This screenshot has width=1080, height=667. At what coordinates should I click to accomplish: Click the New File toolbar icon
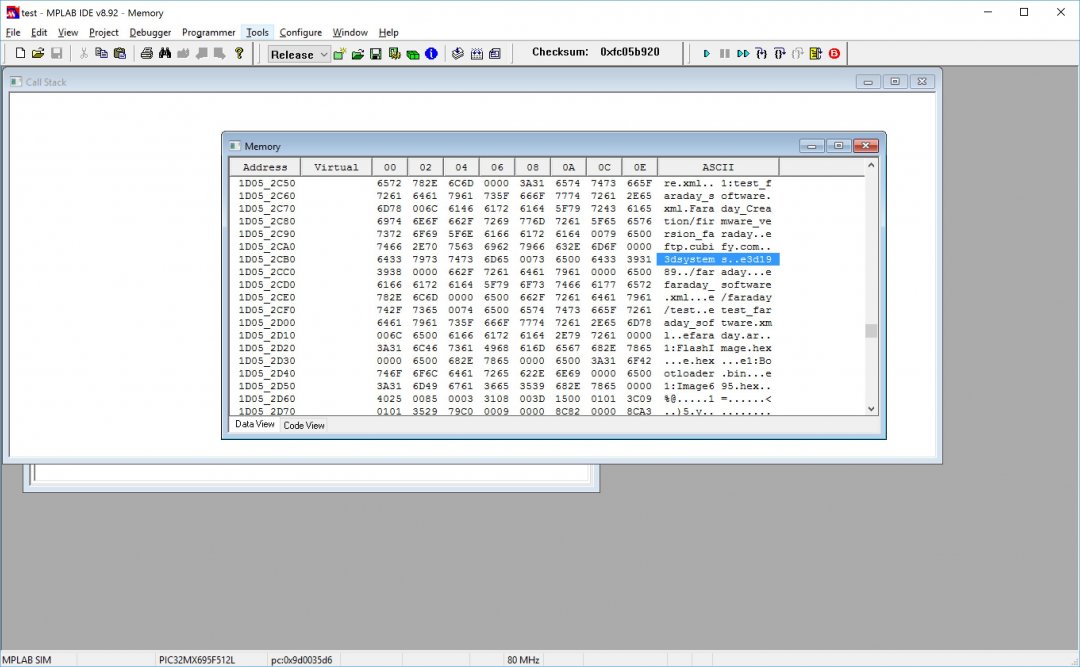click(18, 54)
